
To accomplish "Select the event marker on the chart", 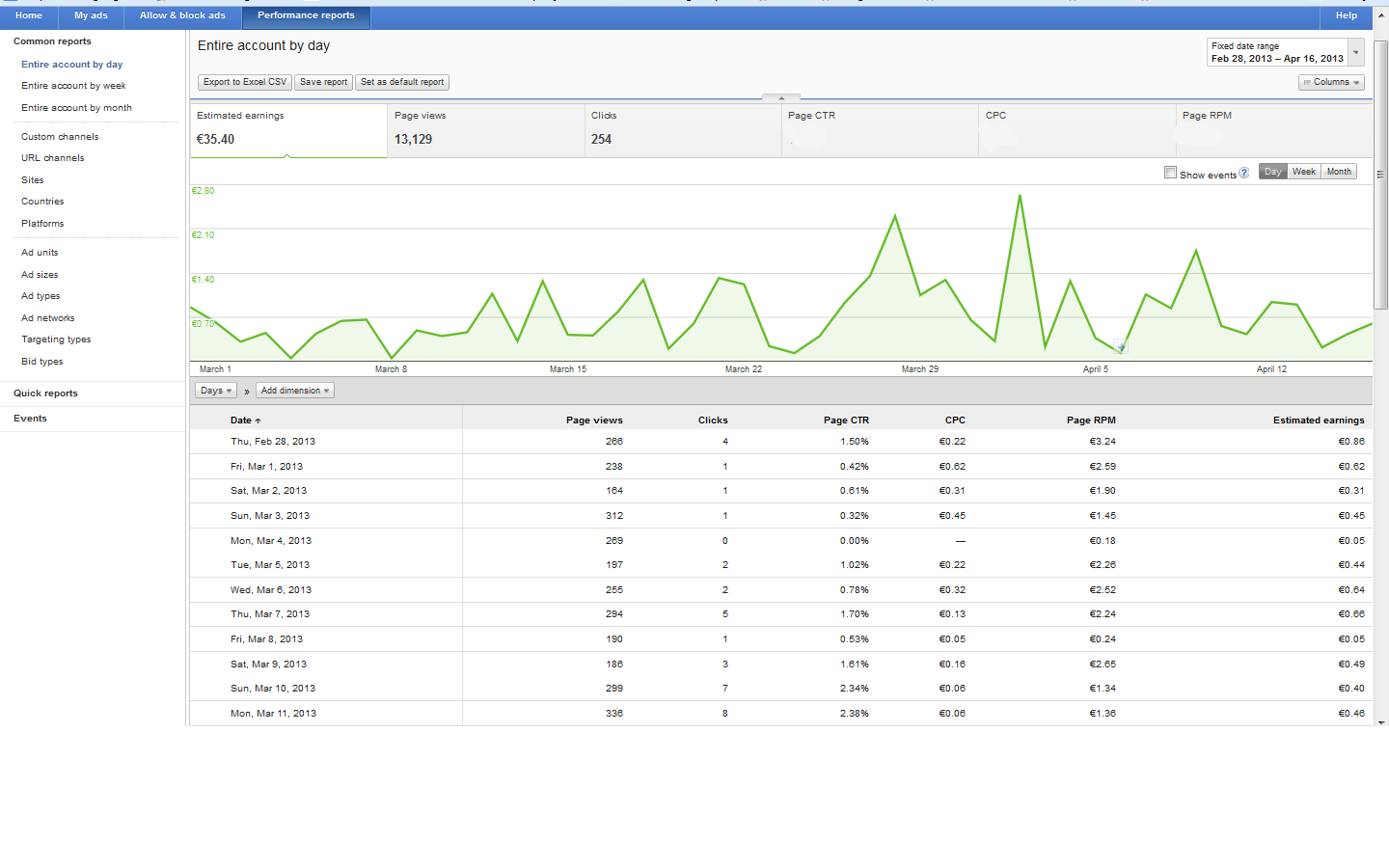I will pyautogui.click(x=1120, y=346).
